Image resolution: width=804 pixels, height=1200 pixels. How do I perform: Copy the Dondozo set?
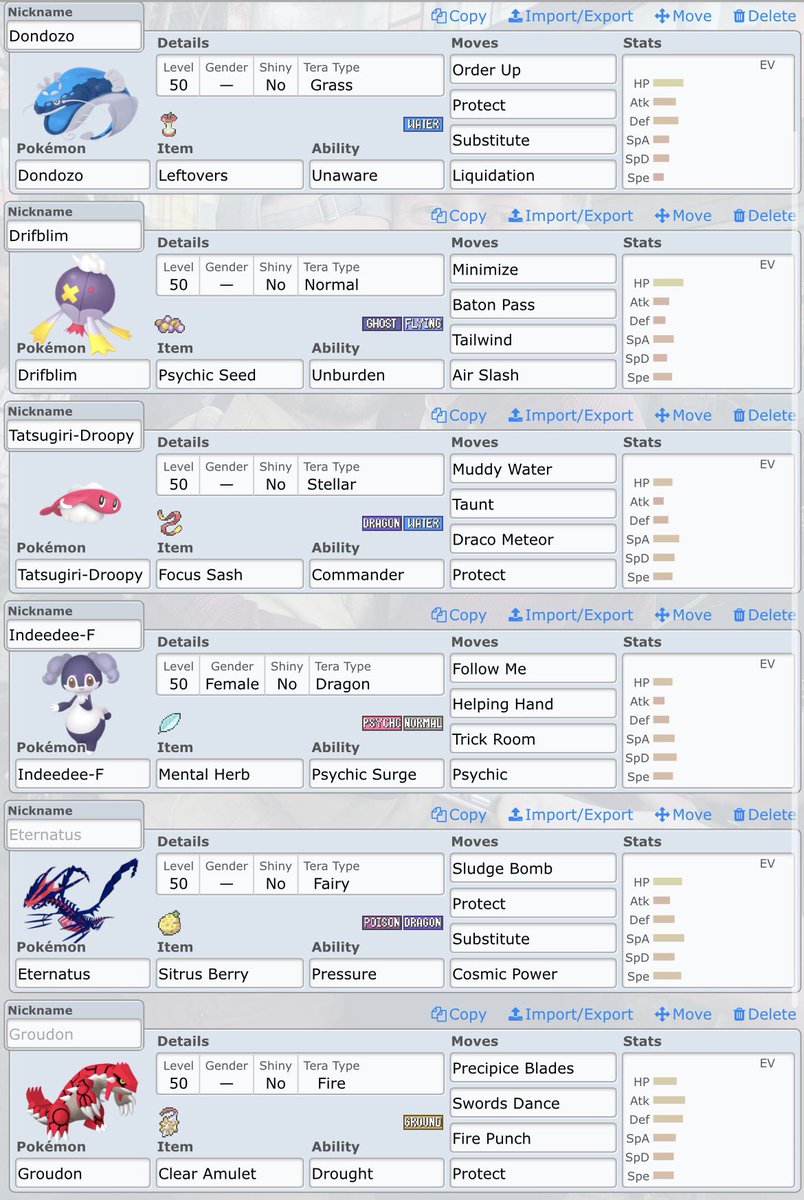(459, 16)
